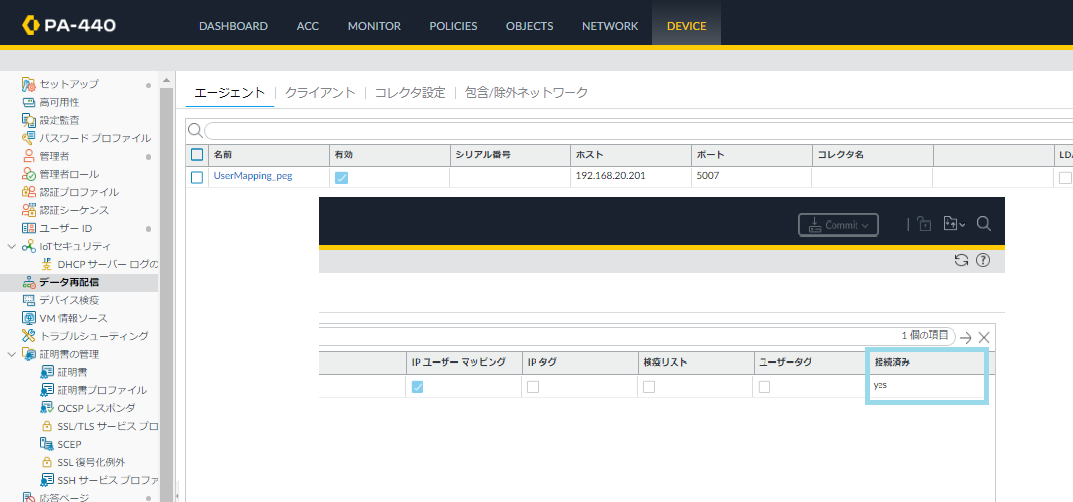Open DHCP サーバー ログ item

[x=107, y=264]
